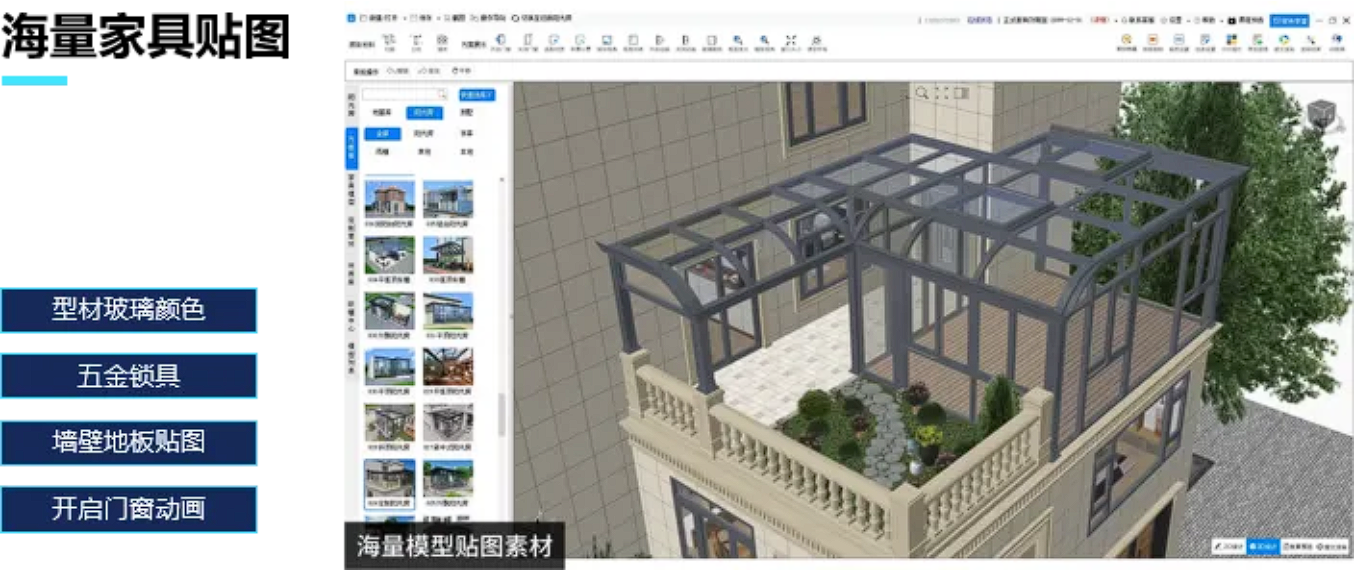Open the highlighted blue vertical sidebar tab

(352, 147)
